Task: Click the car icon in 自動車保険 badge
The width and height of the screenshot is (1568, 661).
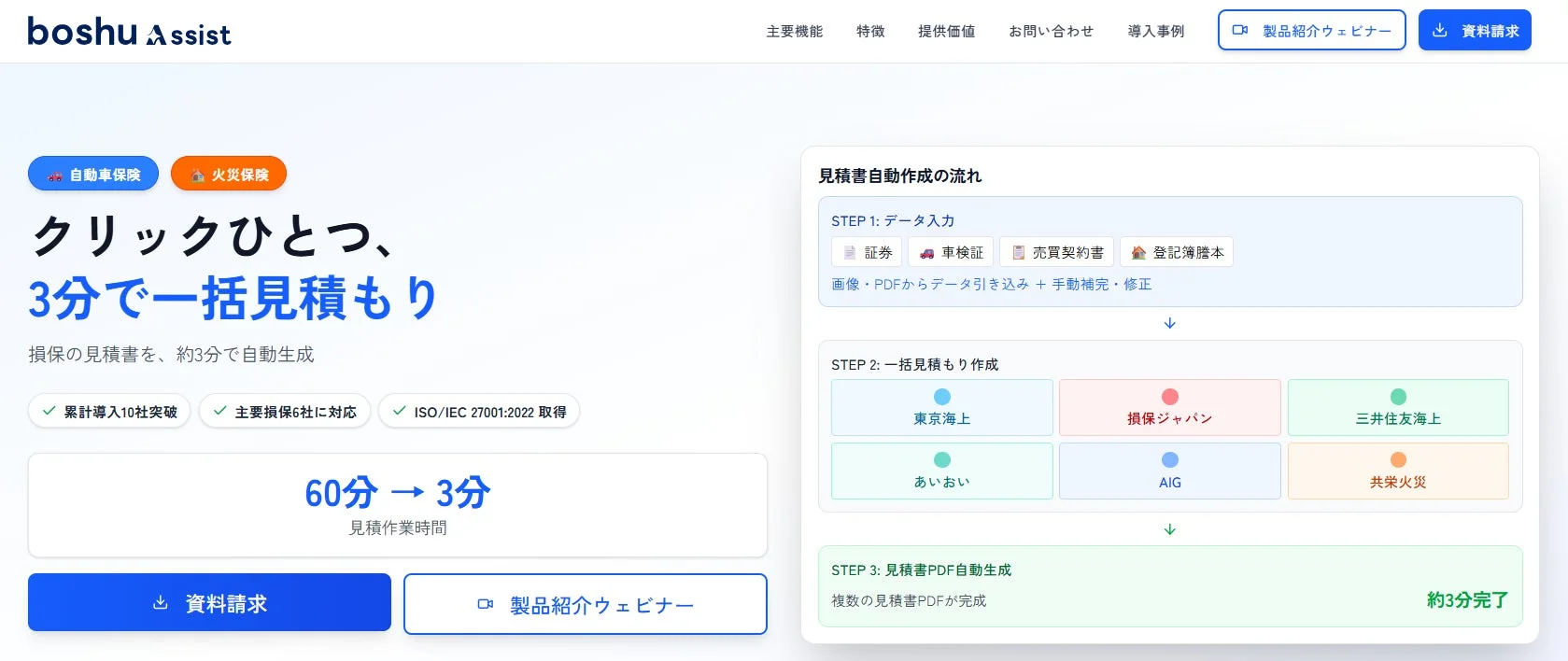Action: (x=56, y=176)
